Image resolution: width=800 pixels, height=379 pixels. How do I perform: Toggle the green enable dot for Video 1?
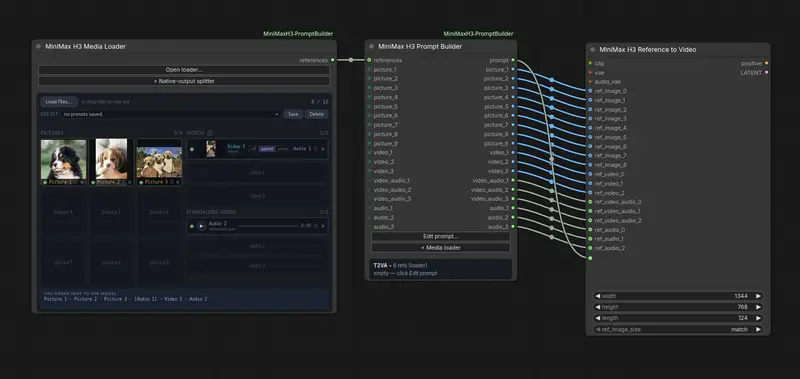click(192, 149)
